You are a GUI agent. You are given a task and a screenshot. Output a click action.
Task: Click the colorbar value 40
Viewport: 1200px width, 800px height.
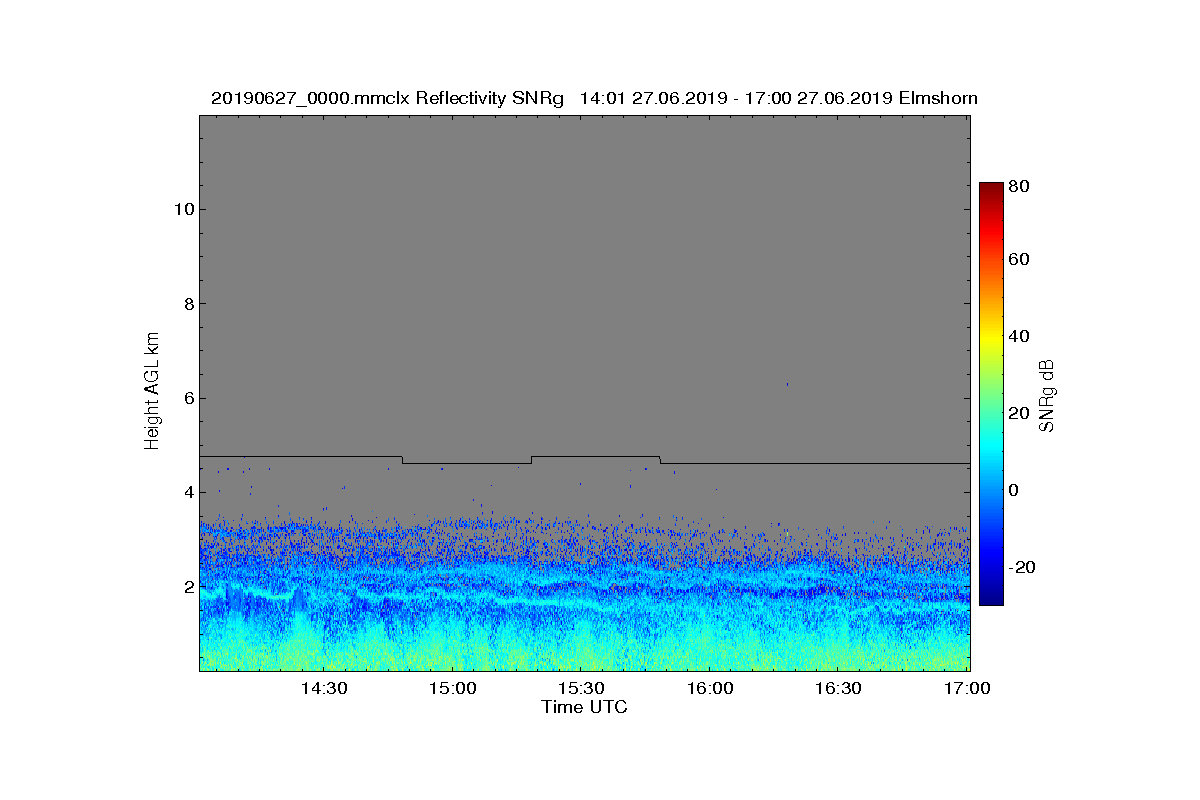point(1020,336)
